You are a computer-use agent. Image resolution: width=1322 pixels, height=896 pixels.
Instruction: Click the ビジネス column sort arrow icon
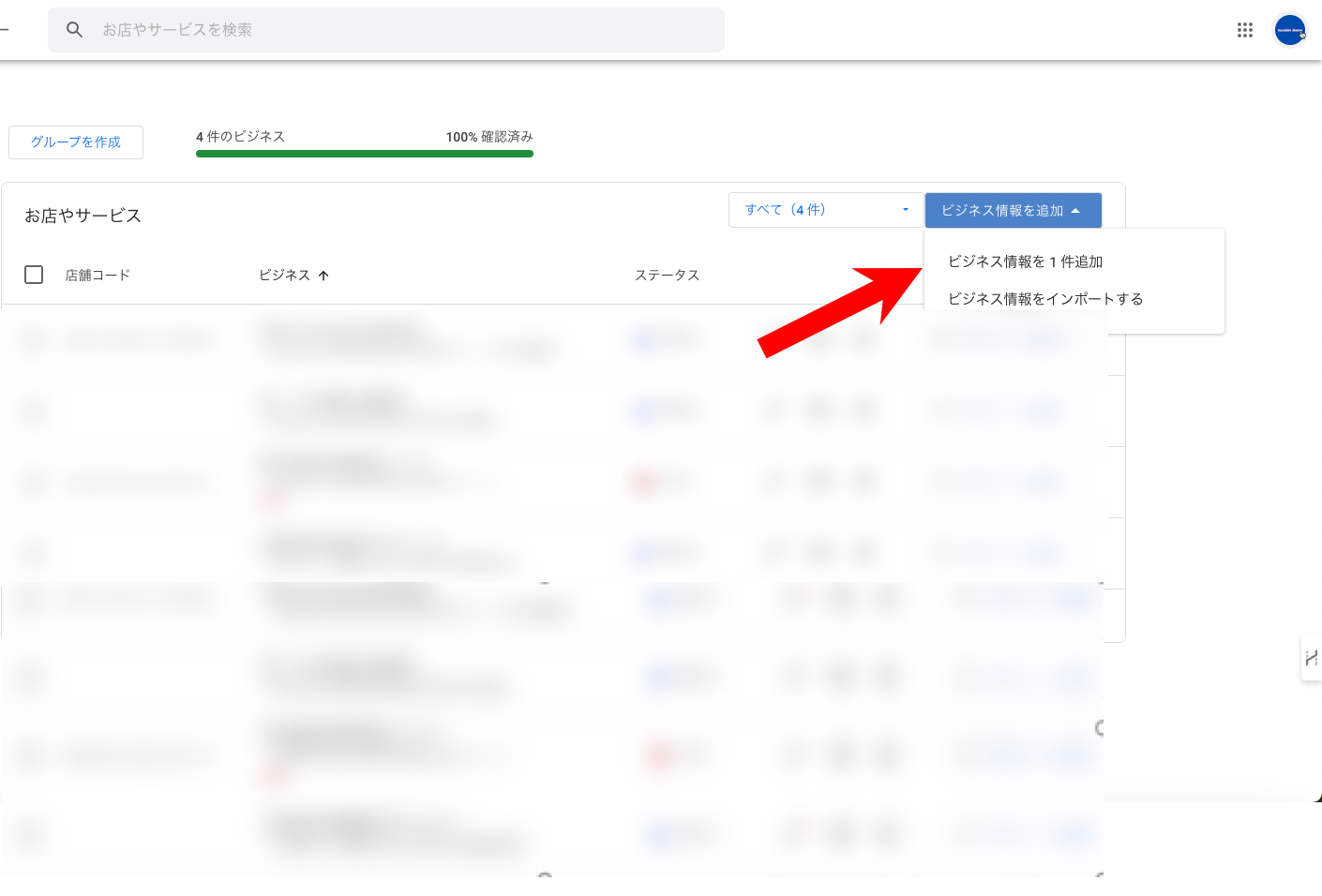[323, 276]
